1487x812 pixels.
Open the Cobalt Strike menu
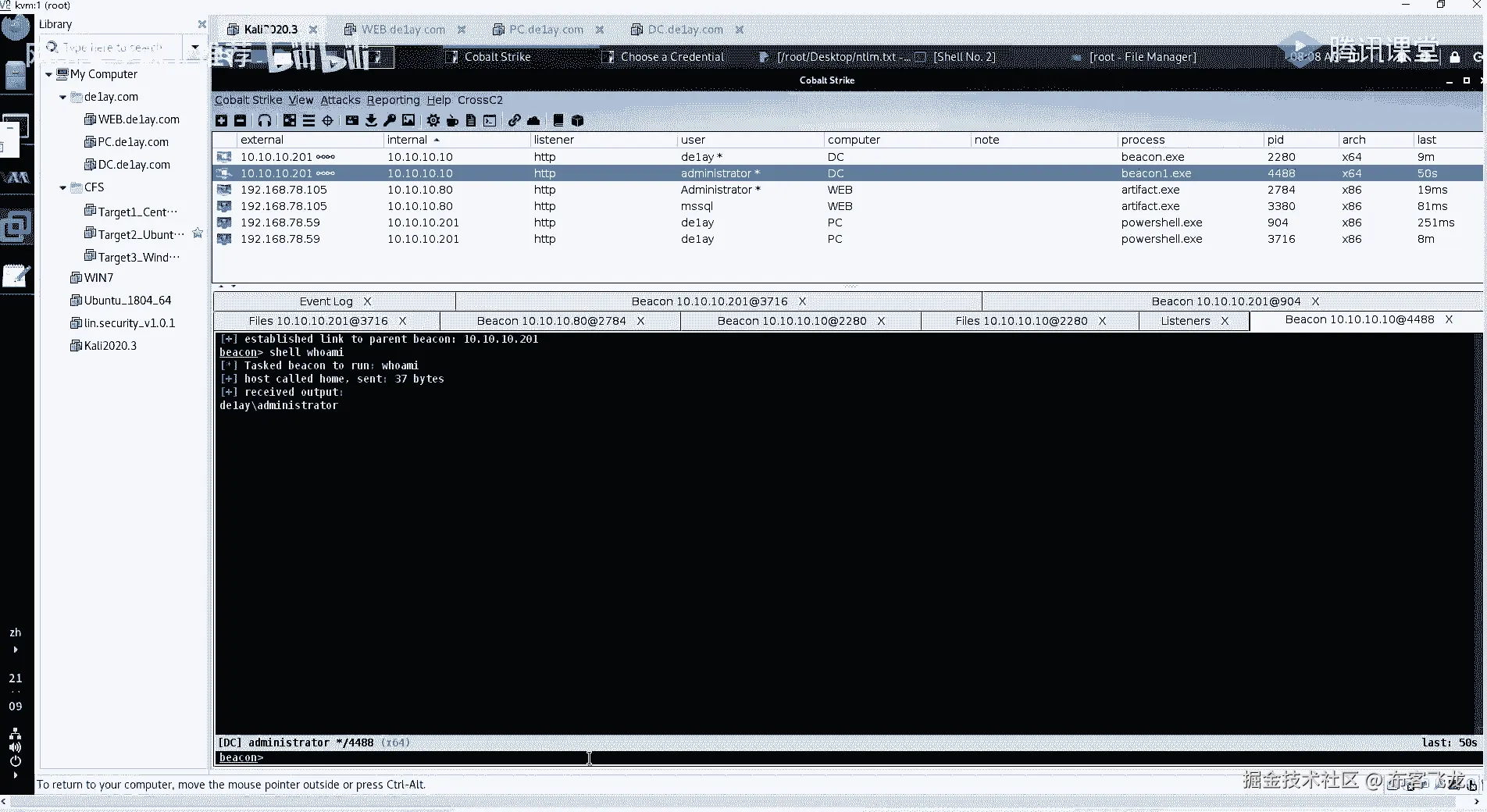tap(248, 100)
